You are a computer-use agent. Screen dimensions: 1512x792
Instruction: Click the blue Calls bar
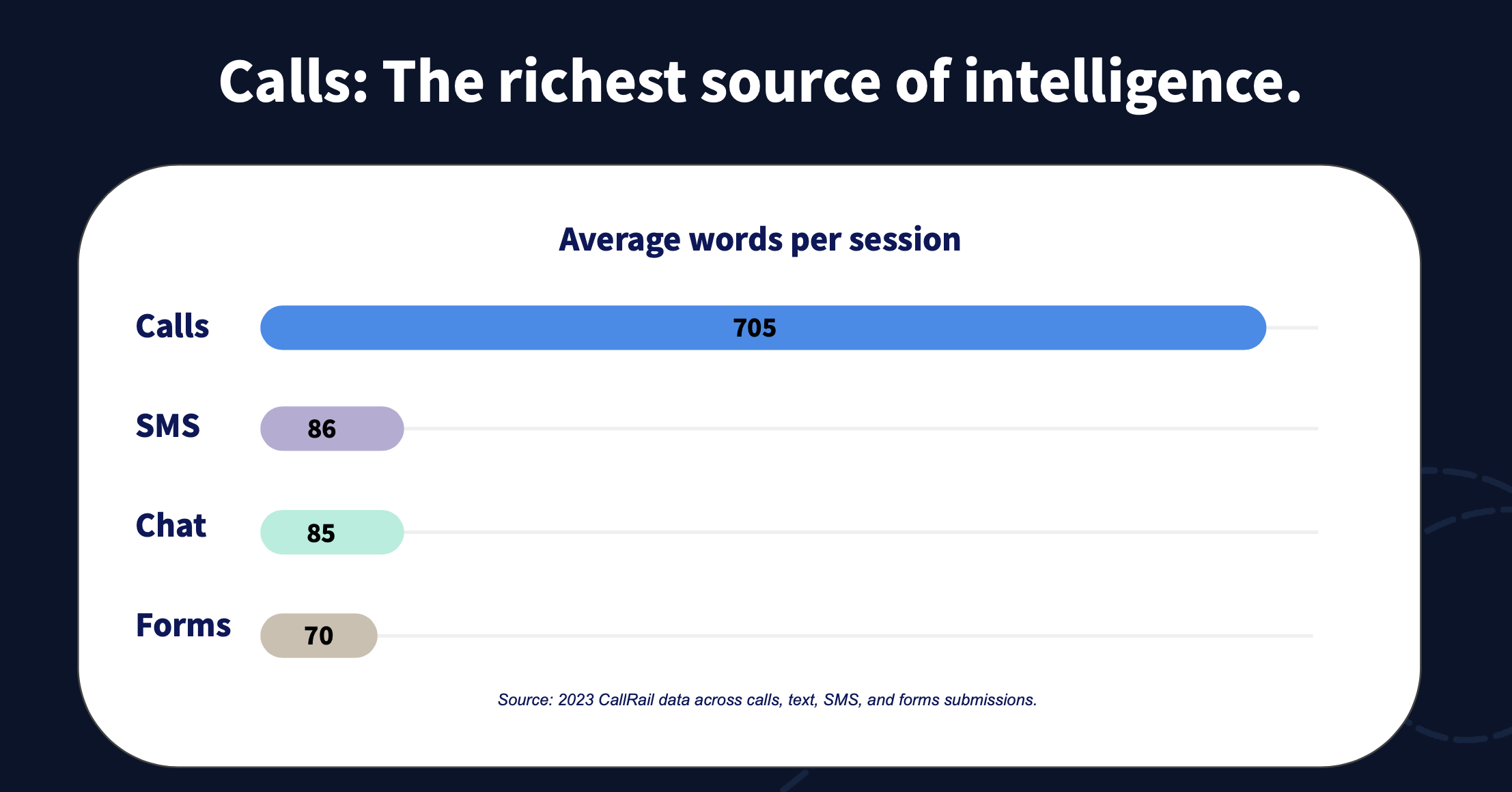pos(763,328)
